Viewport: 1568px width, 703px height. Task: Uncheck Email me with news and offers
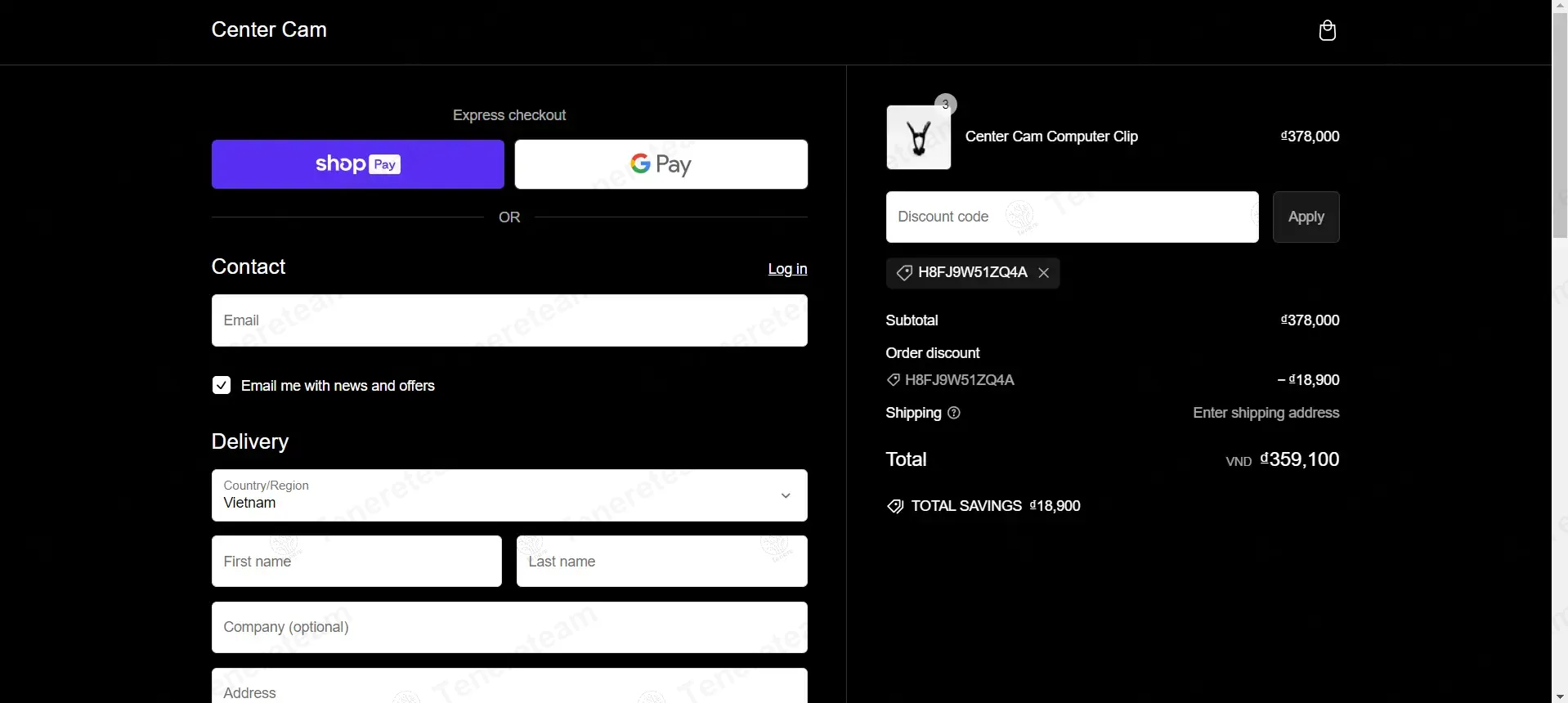click(222, 385)
